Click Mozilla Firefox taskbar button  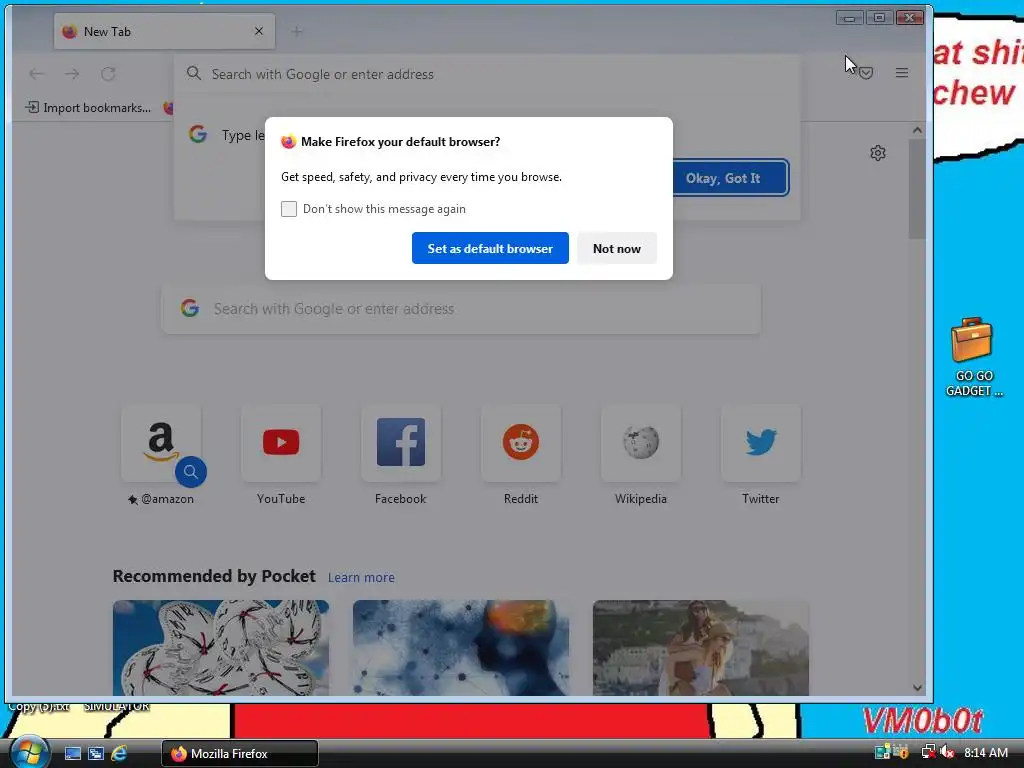(240, 754)
